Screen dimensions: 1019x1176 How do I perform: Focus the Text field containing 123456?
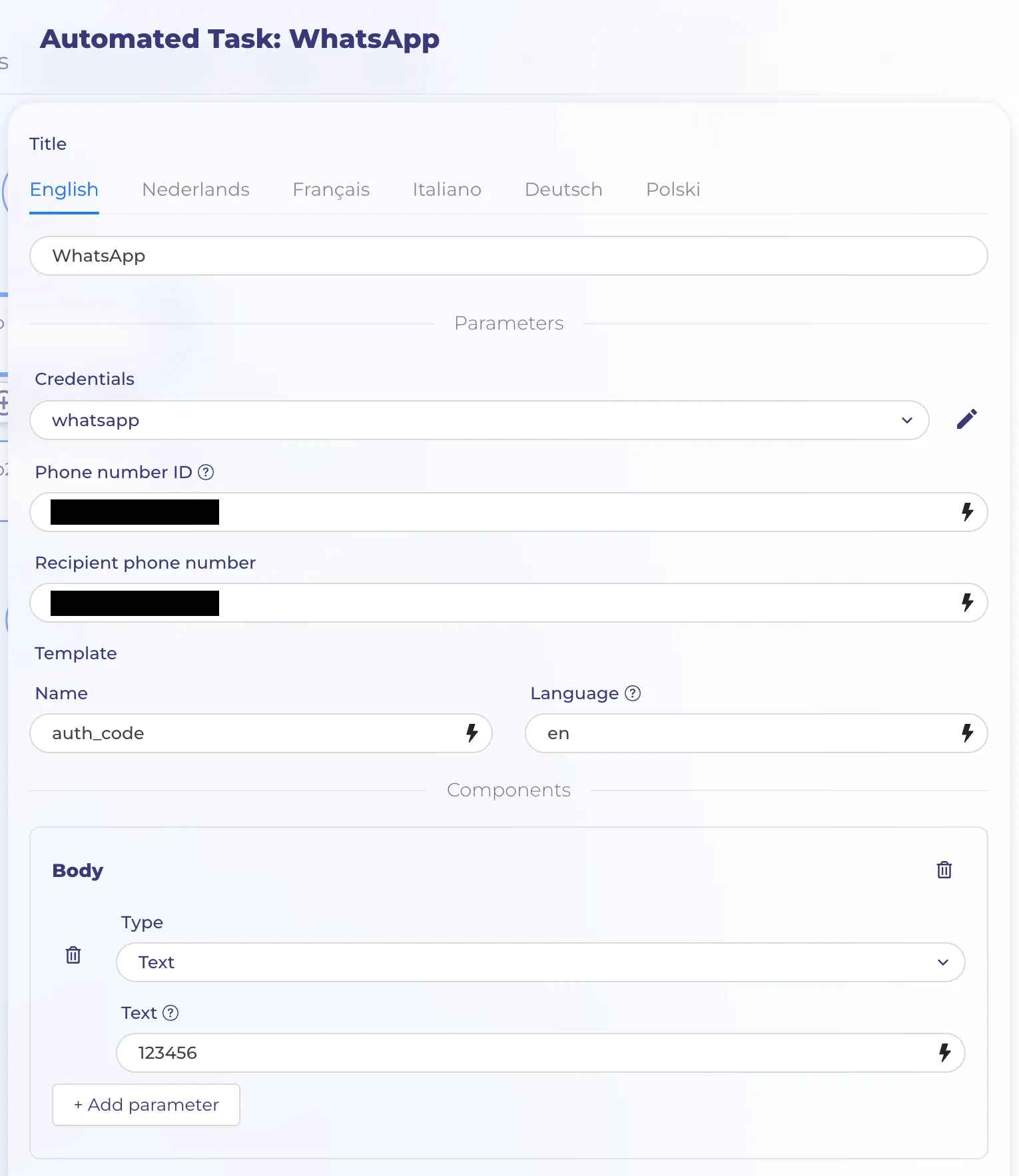[x=541, y=1053]
